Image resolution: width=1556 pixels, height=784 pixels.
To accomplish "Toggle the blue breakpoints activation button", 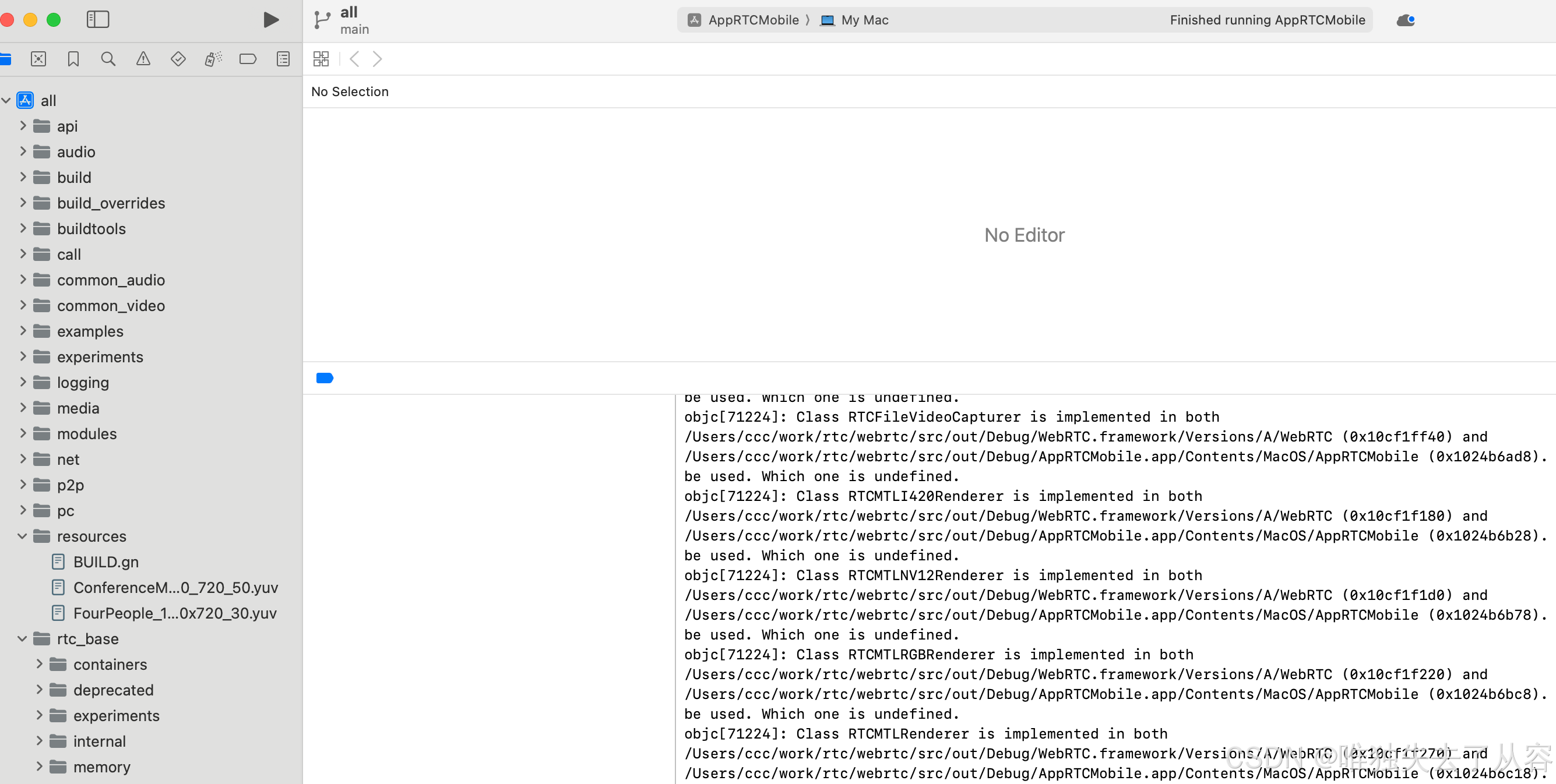I will pos(325,379).
